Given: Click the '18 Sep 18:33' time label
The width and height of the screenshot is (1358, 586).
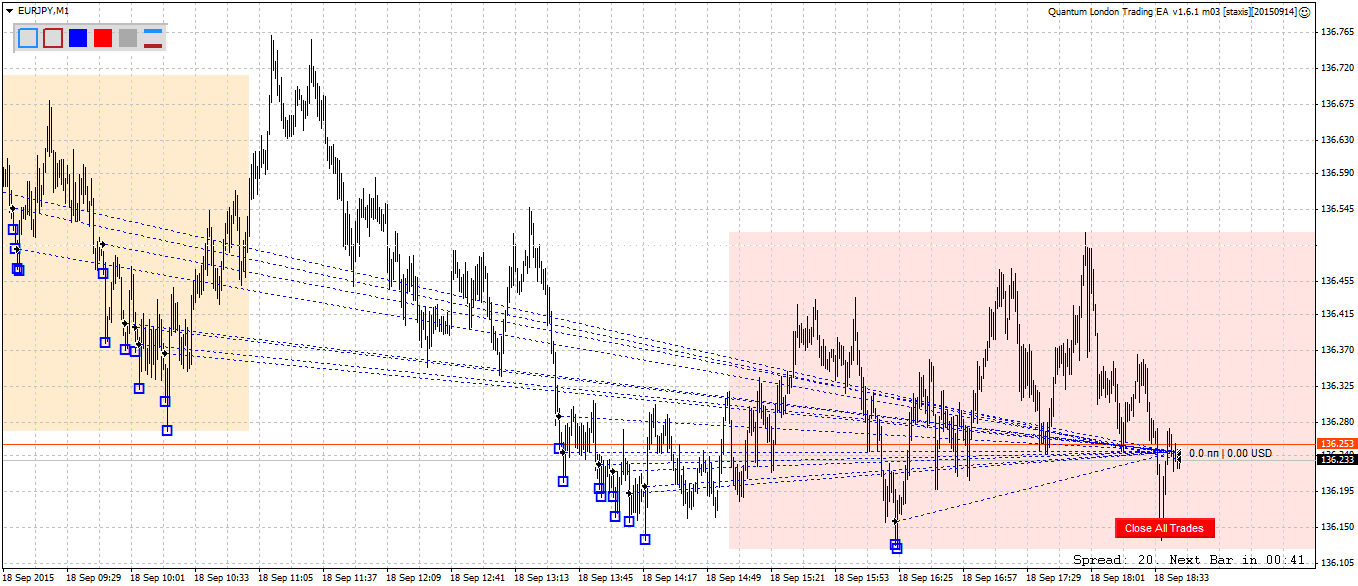Looking at the screenshot, I should click(x=1182, y=578).
